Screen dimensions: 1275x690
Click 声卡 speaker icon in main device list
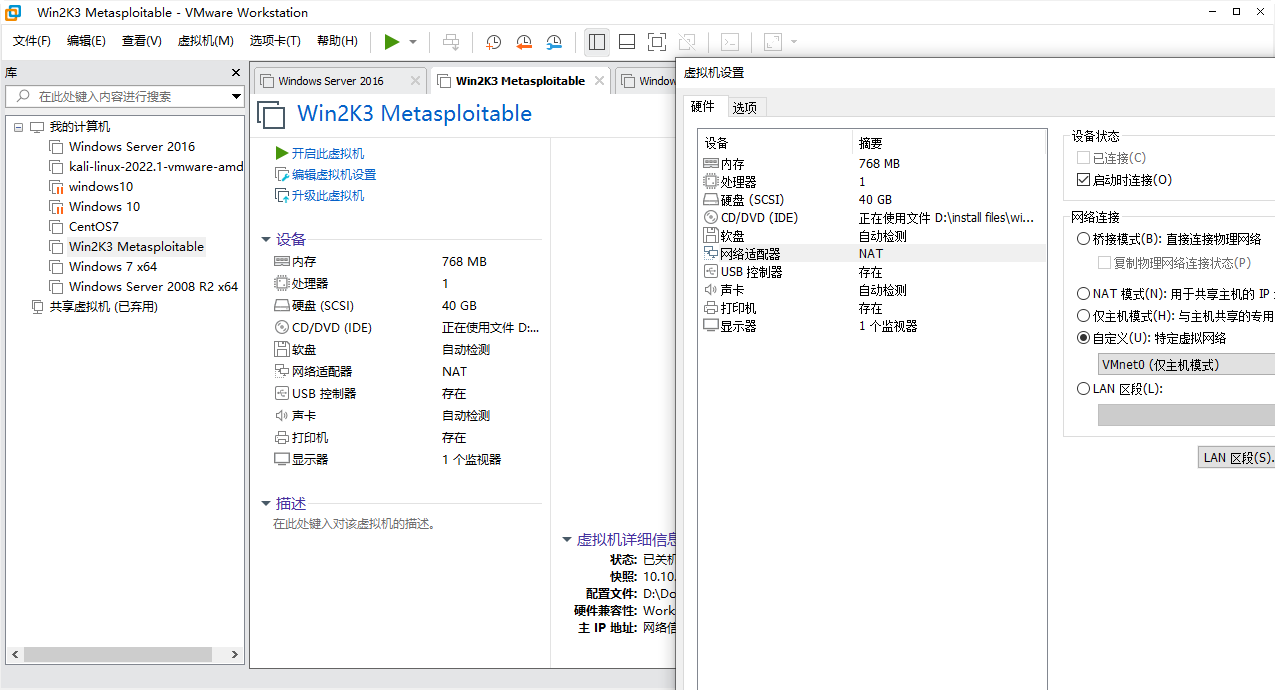coord(281,416)
